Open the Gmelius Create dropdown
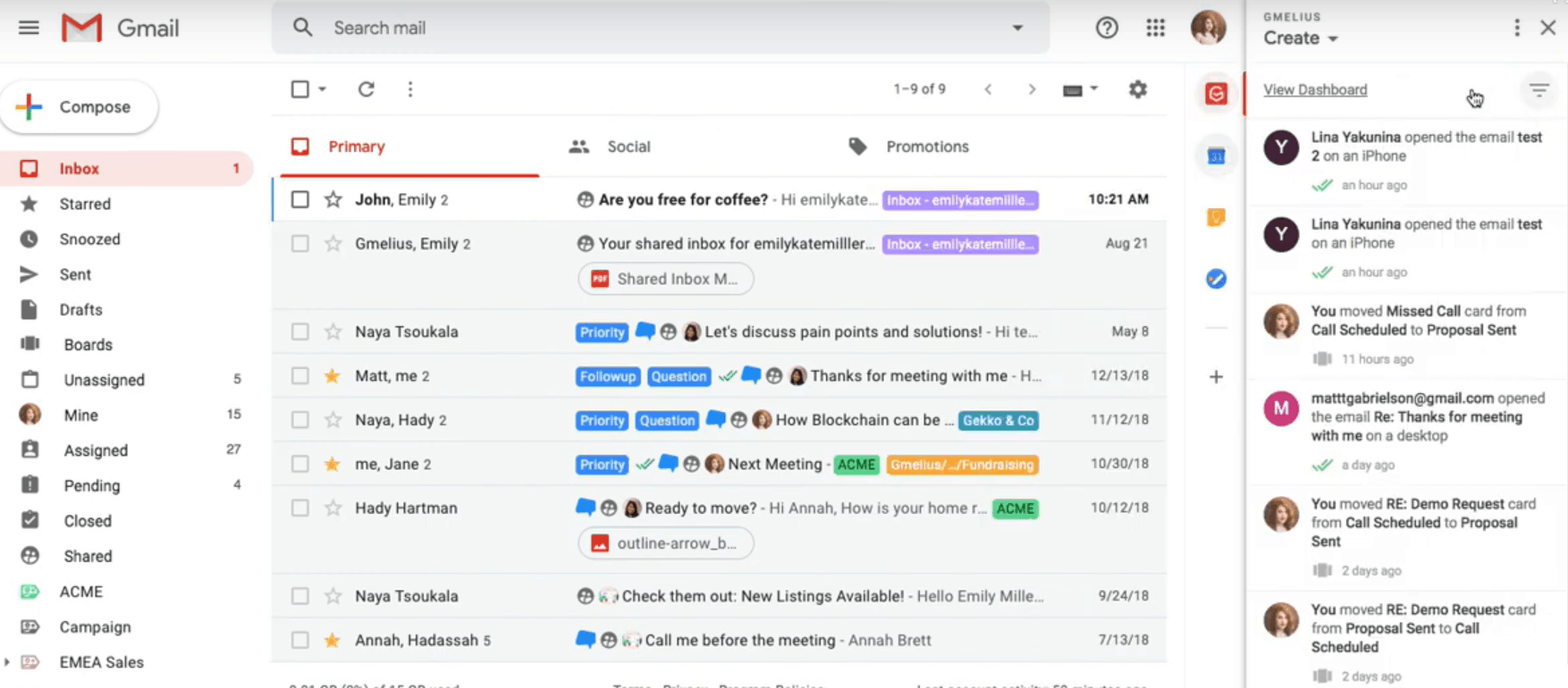The image size is (1568, 688). (x=1301, y=38)
